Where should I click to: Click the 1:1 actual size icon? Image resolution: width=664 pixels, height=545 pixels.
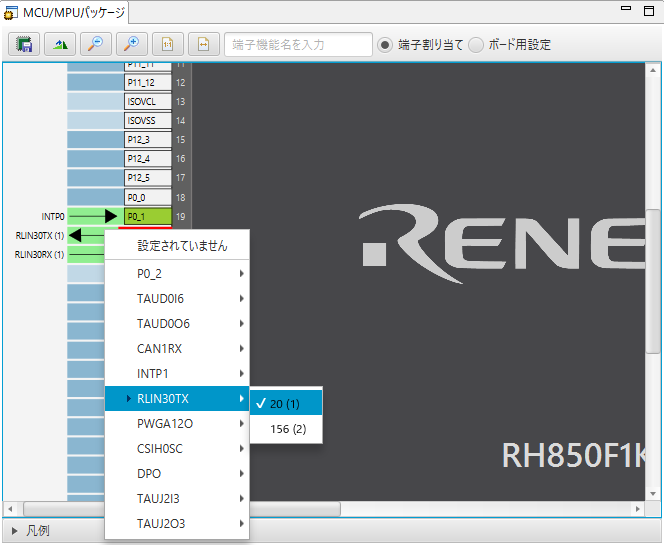pyautogui.click(x=168, y=44)
